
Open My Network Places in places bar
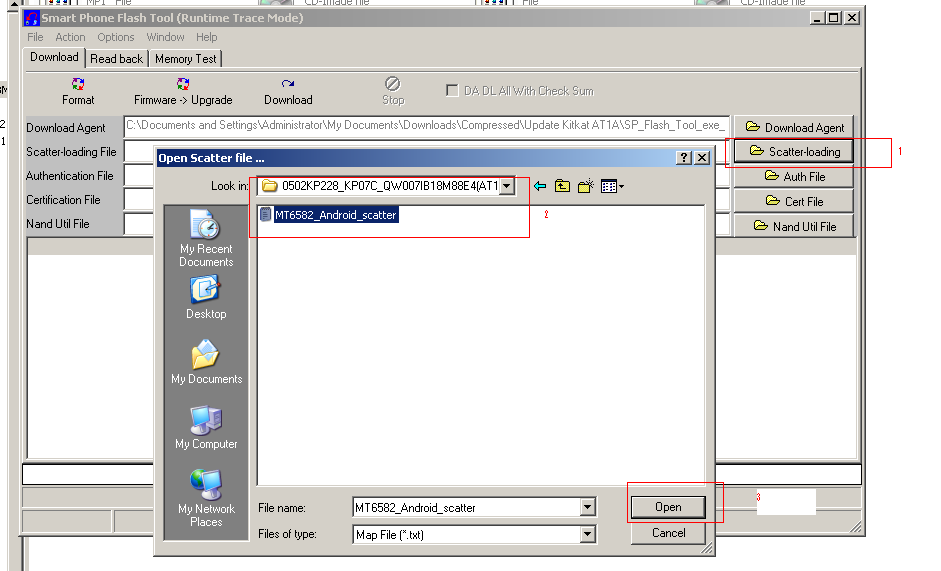(206, 498)
